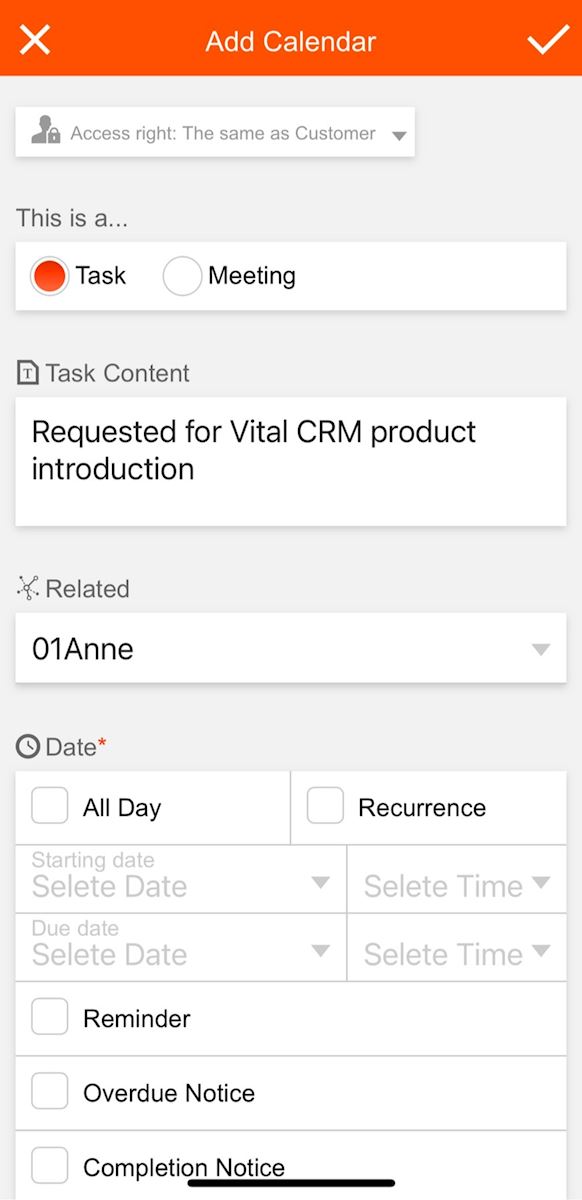Check the Recurrence checkbox
This screenshot has width=582, height=1200.
click(325, 805)
